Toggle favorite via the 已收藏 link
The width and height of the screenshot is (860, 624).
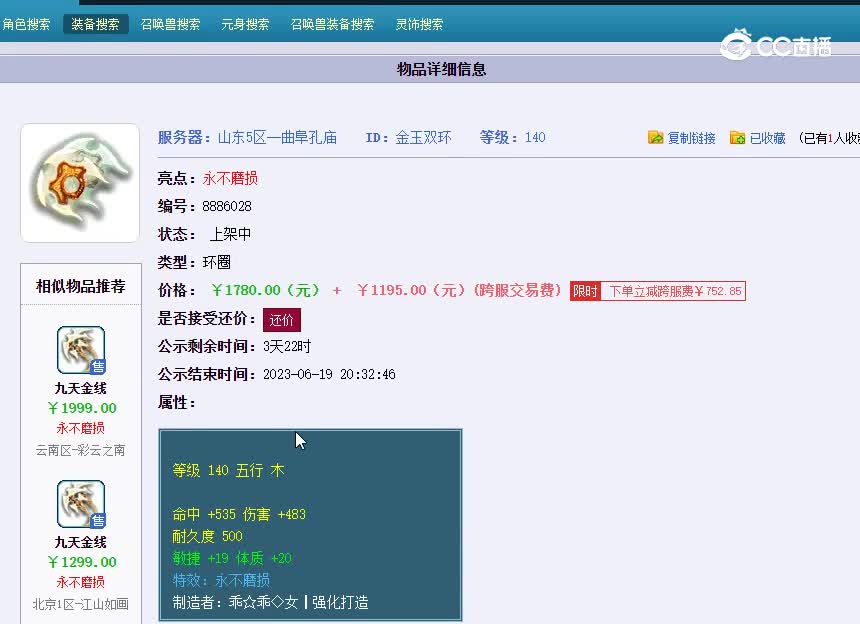pyautogui.click(x=767, y=138)
